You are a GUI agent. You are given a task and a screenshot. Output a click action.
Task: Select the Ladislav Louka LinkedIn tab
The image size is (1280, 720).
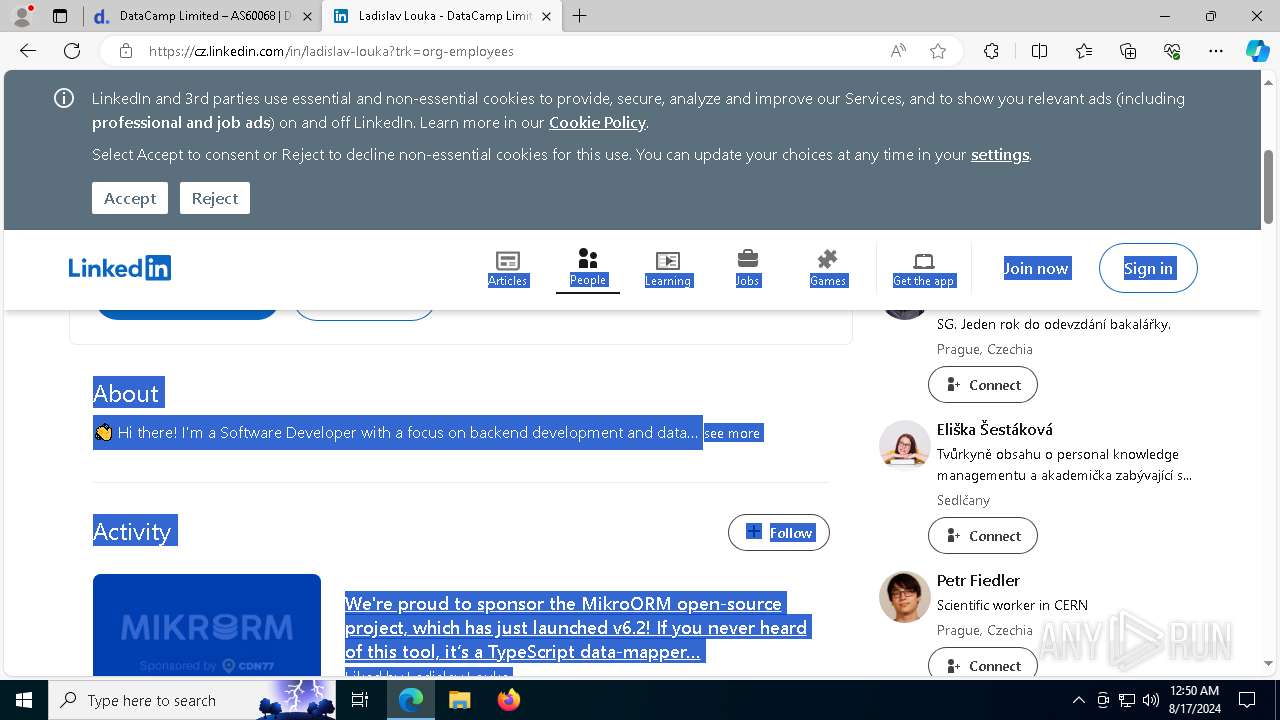tap(440, 16)
